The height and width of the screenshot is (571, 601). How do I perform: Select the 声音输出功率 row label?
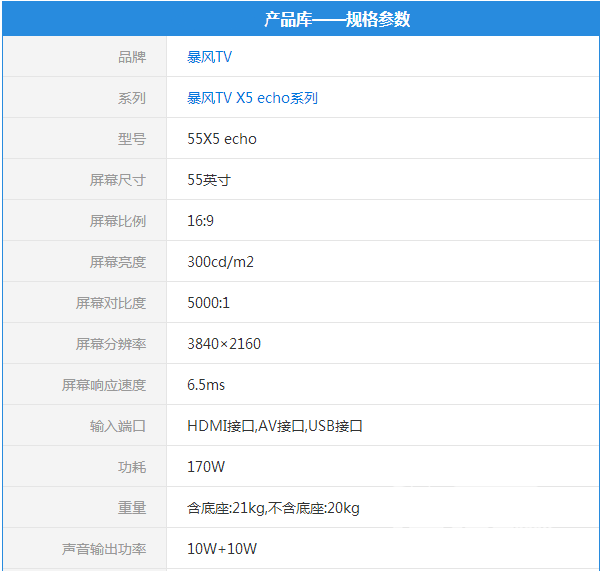pos(104,549)
